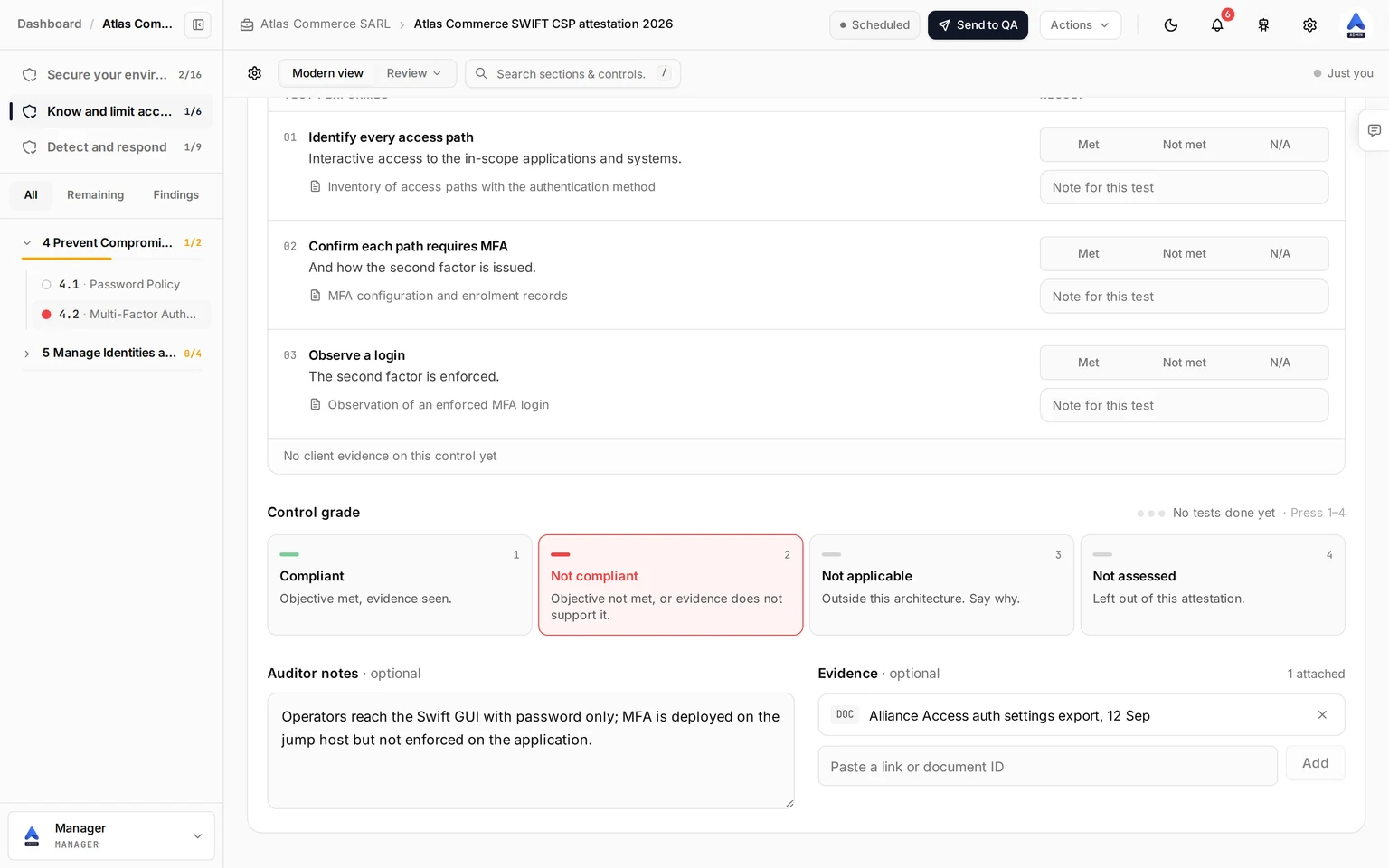The width and height of the screenshot is (1389, 868).
Task: Switch to the Findings tab
Action: [x=175, y=195]
